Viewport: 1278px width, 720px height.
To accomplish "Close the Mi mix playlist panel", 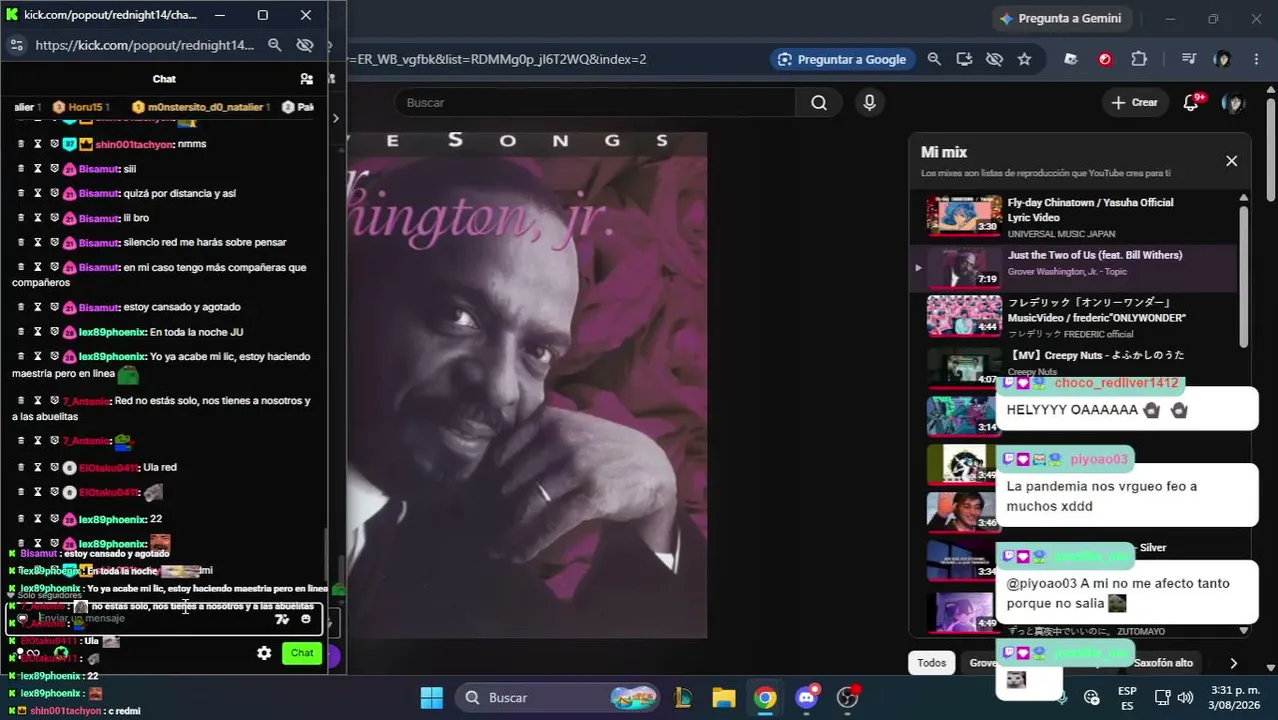I will 1231,160.
